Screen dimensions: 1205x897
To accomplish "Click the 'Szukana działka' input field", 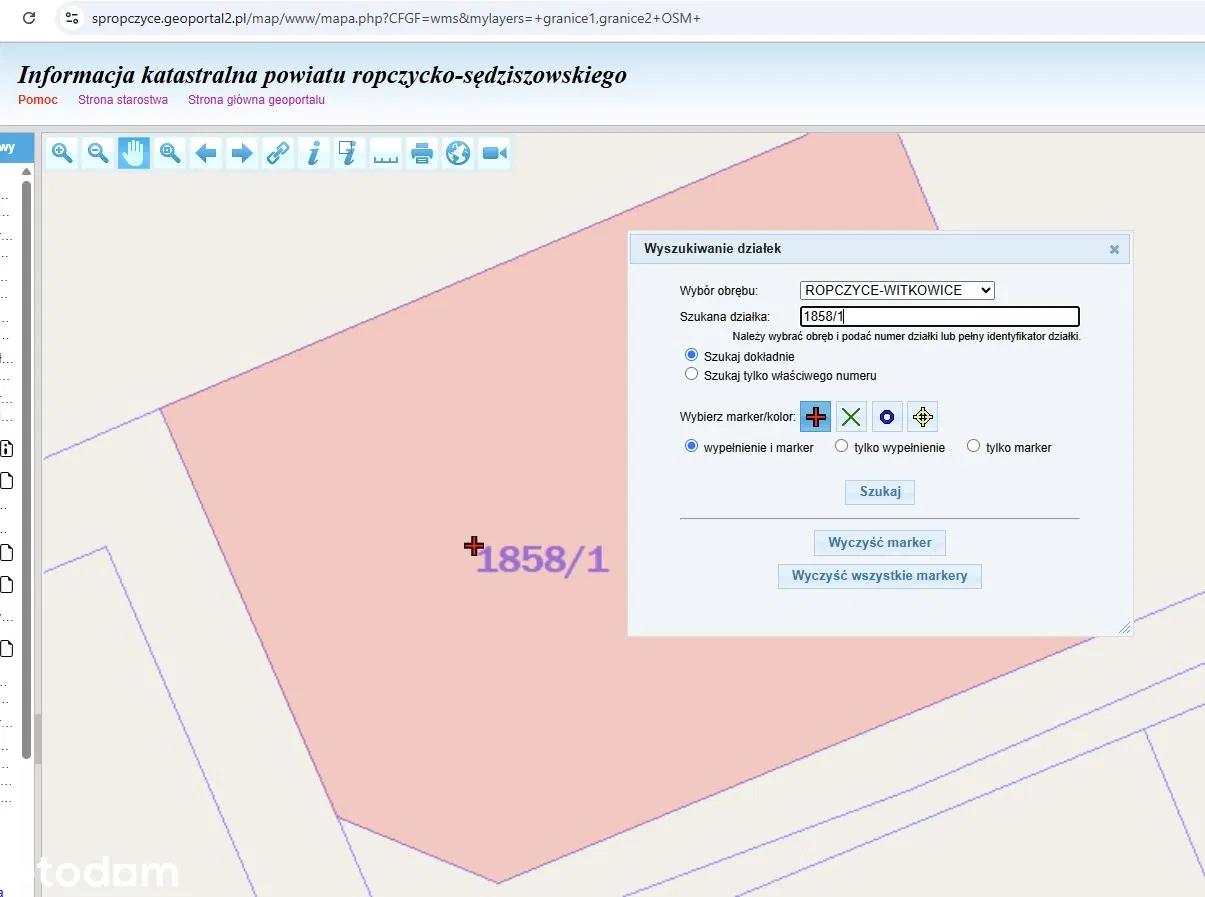I will click(939, 317).
